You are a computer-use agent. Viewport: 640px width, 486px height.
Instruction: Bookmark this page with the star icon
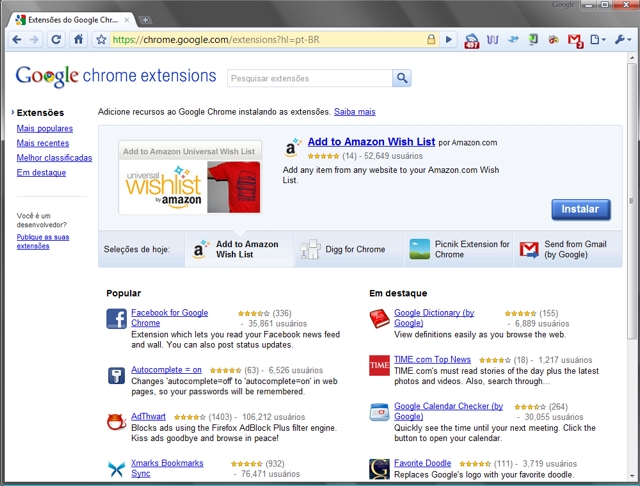(x=101, y=40)
